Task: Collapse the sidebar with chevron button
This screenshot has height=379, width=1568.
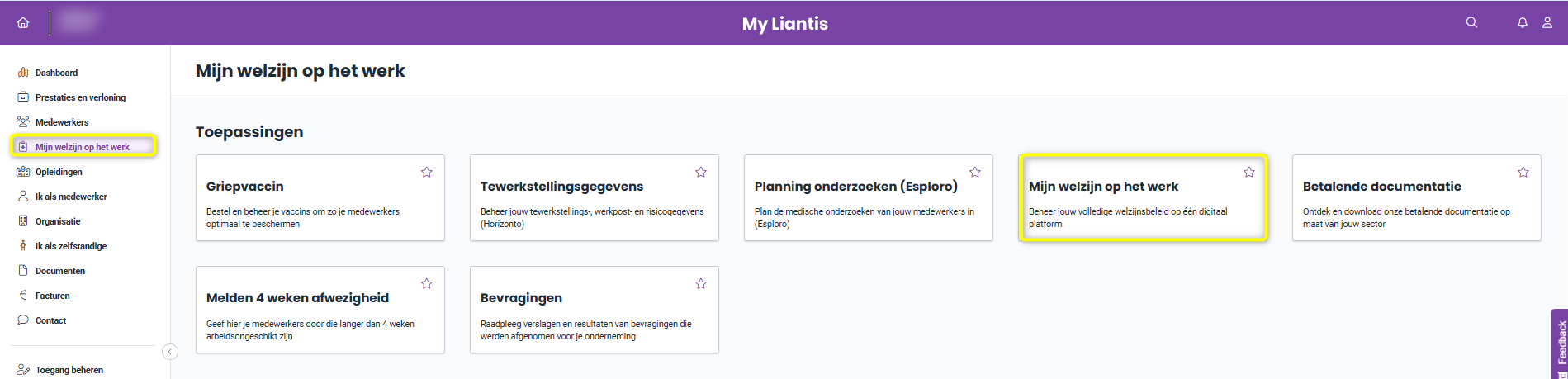Action: point(170,352)
